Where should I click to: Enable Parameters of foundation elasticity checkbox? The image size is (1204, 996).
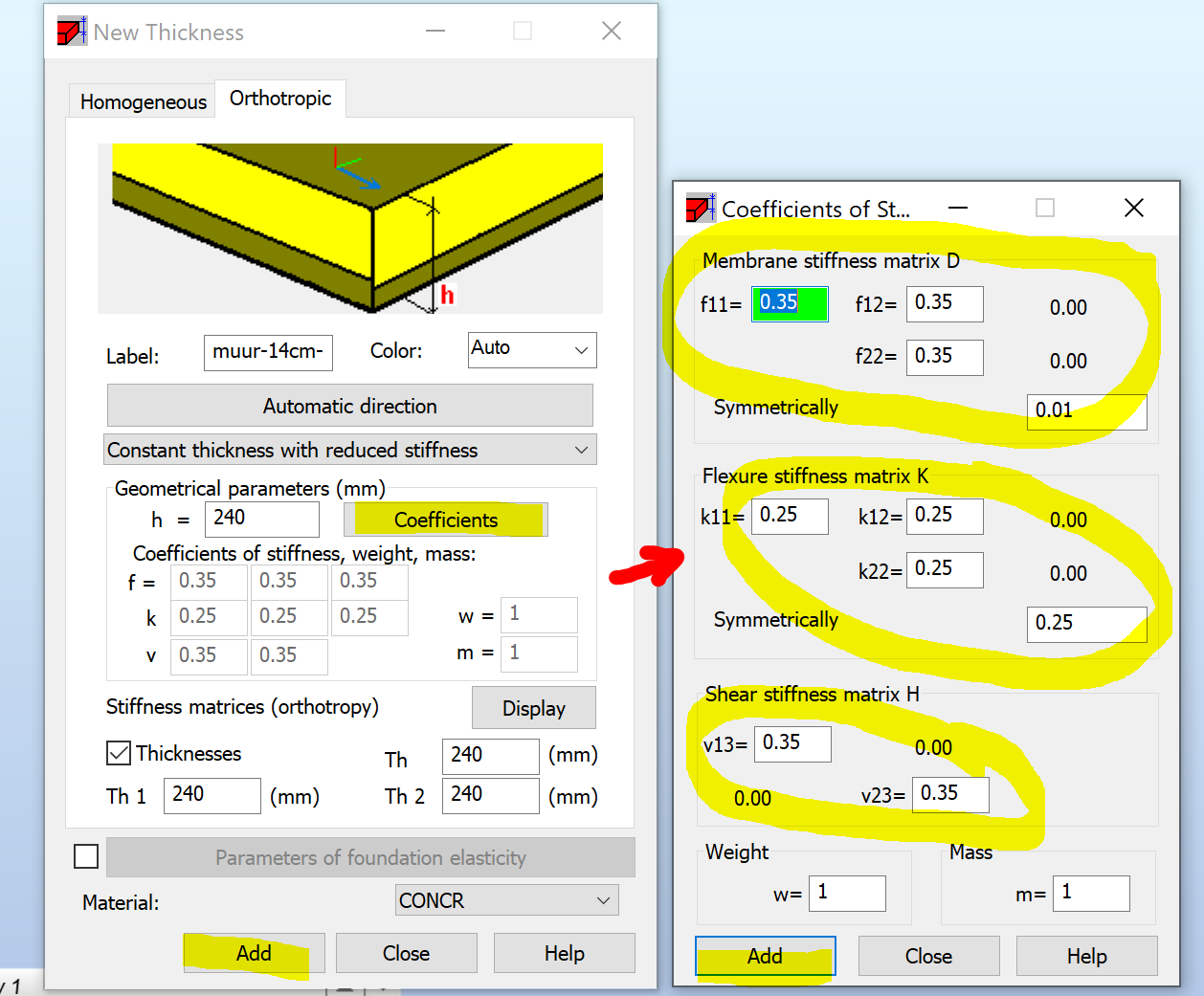click(86, 856)
